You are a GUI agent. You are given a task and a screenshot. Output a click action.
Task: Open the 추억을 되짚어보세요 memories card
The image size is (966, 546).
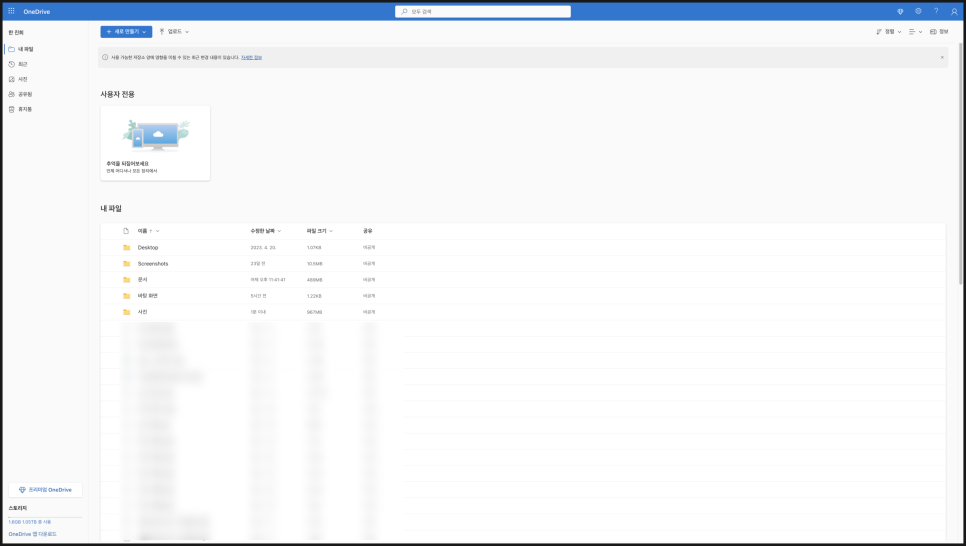[x=155, y=143]
